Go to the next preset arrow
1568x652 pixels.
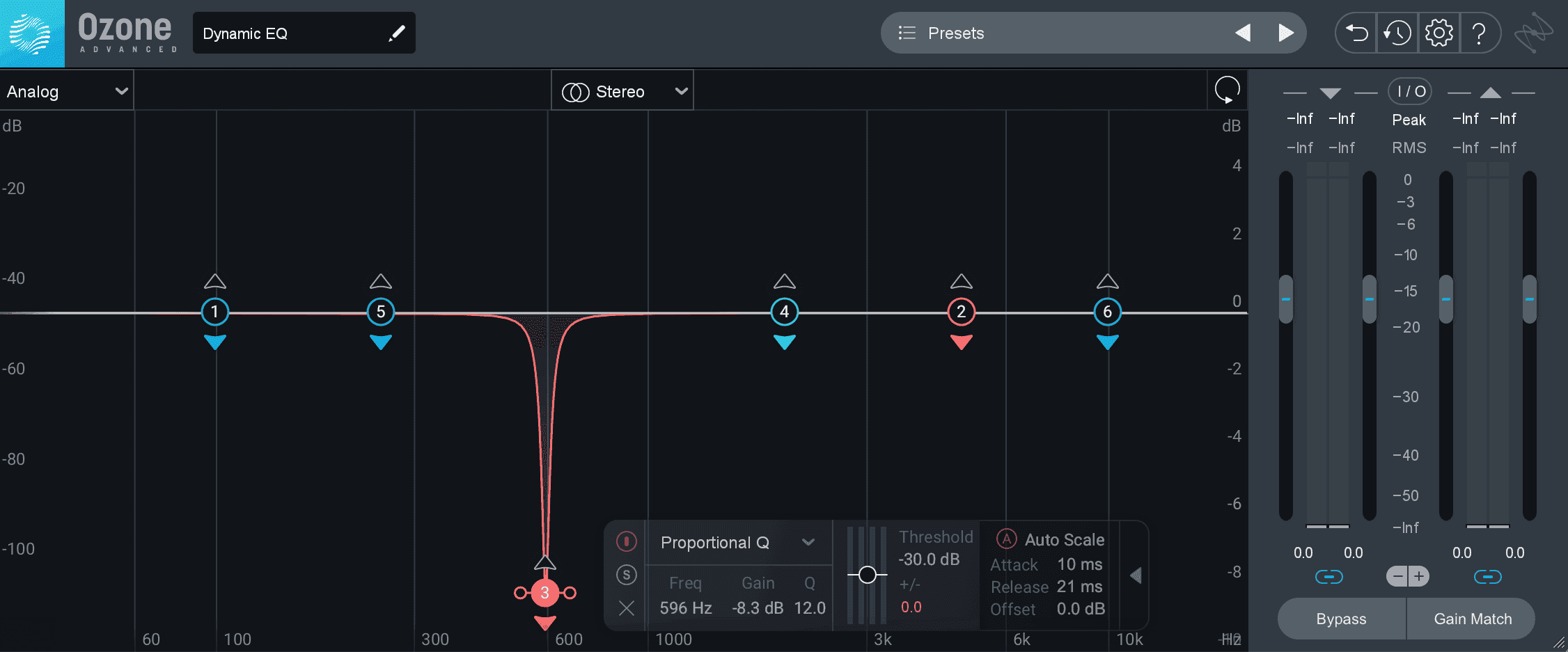coord(1286,33)
